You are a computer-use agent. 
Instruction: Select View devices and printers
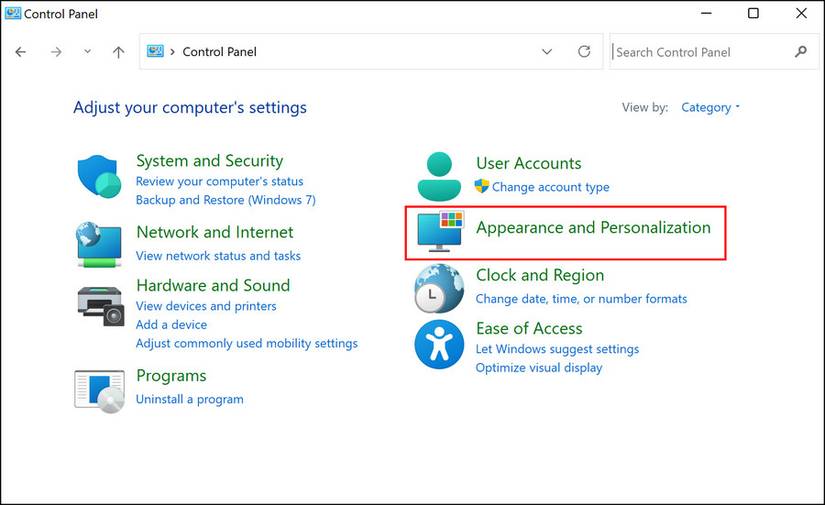click(206, 306)
